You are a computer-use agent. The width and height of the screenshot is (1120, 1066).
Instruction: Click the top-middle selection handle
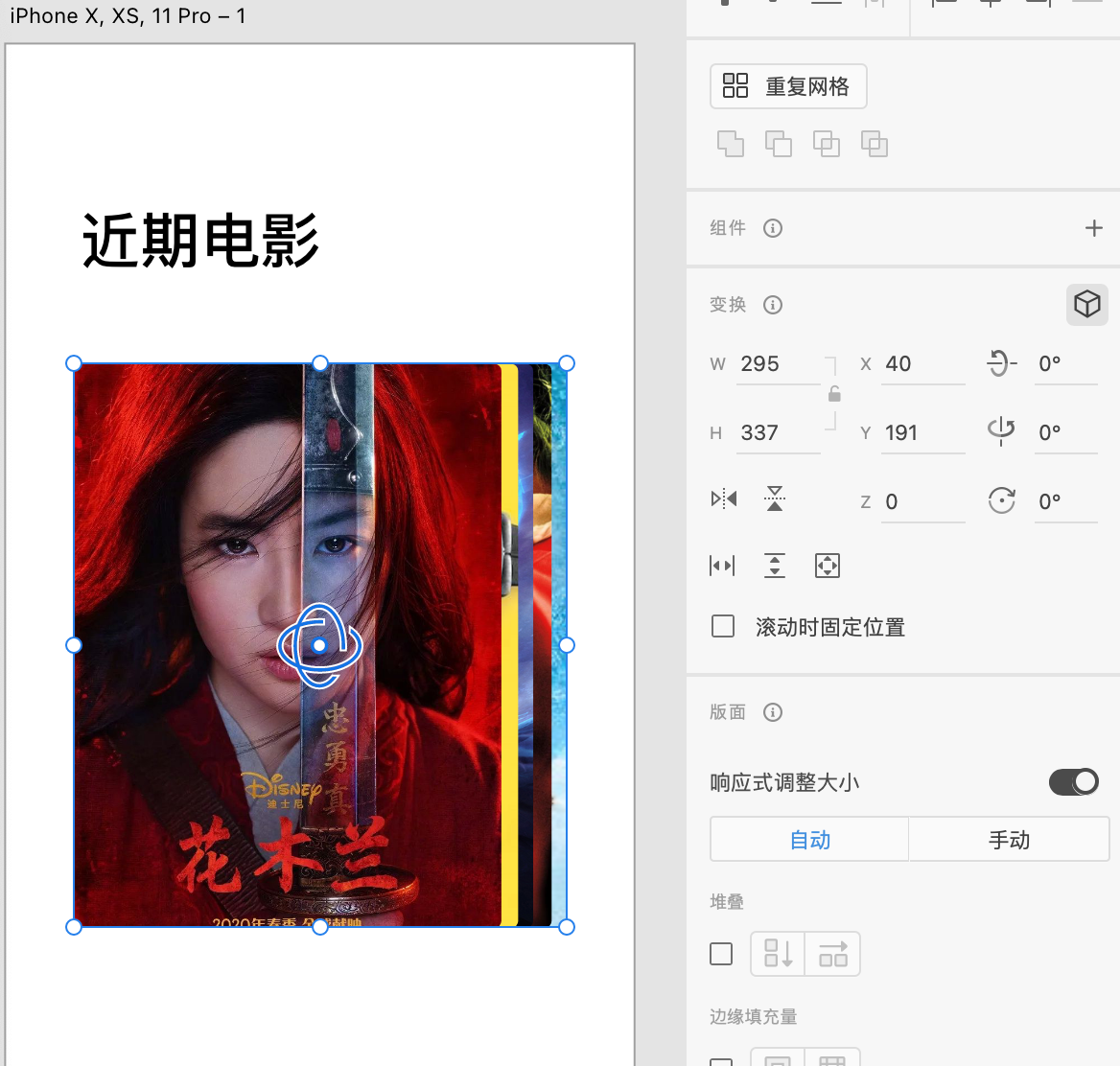pos(320,363)
